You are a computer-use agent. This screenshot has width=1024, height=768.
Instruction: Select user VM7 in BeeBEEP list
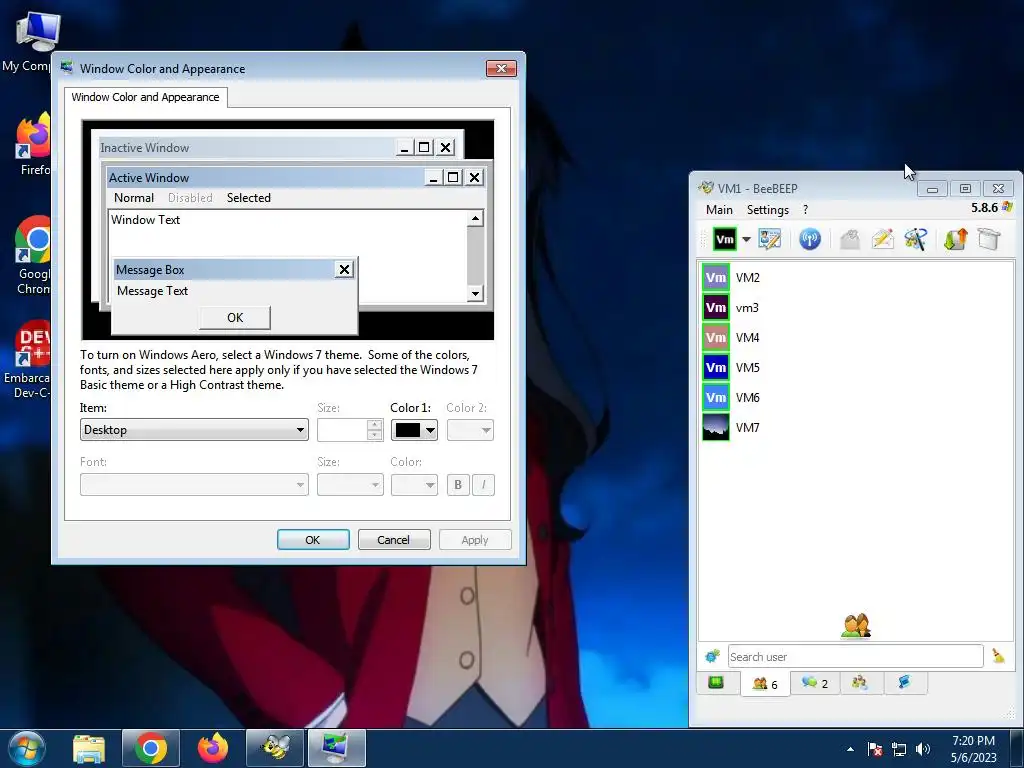856,428
